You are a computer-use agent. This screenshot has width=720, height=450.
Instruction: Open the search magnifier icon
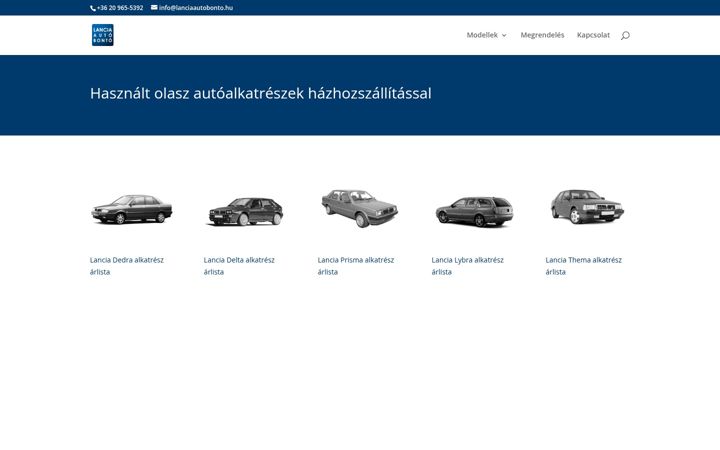coord(625,35)
